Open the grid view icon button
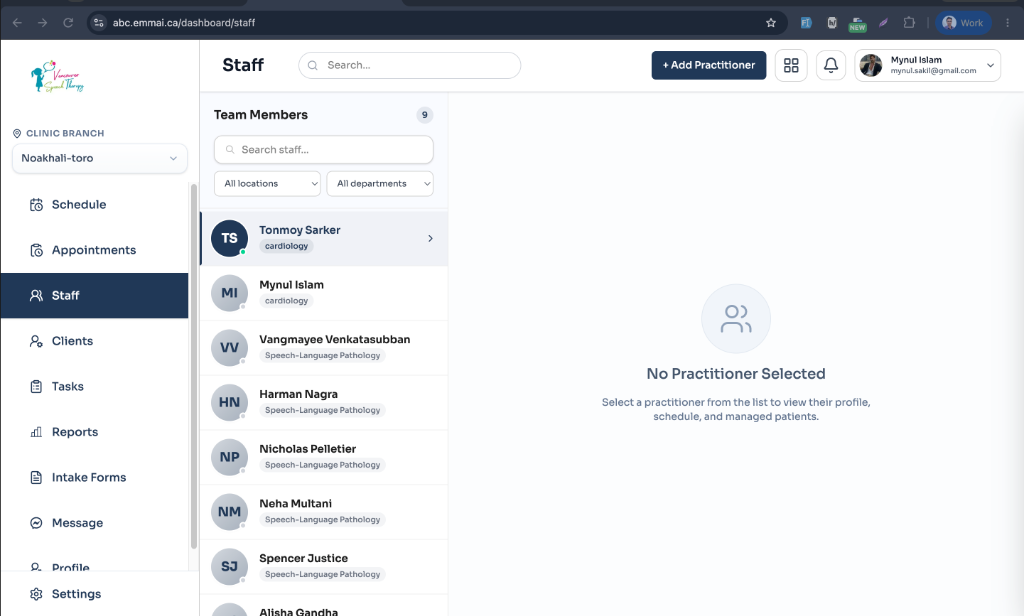 [792, 65]
